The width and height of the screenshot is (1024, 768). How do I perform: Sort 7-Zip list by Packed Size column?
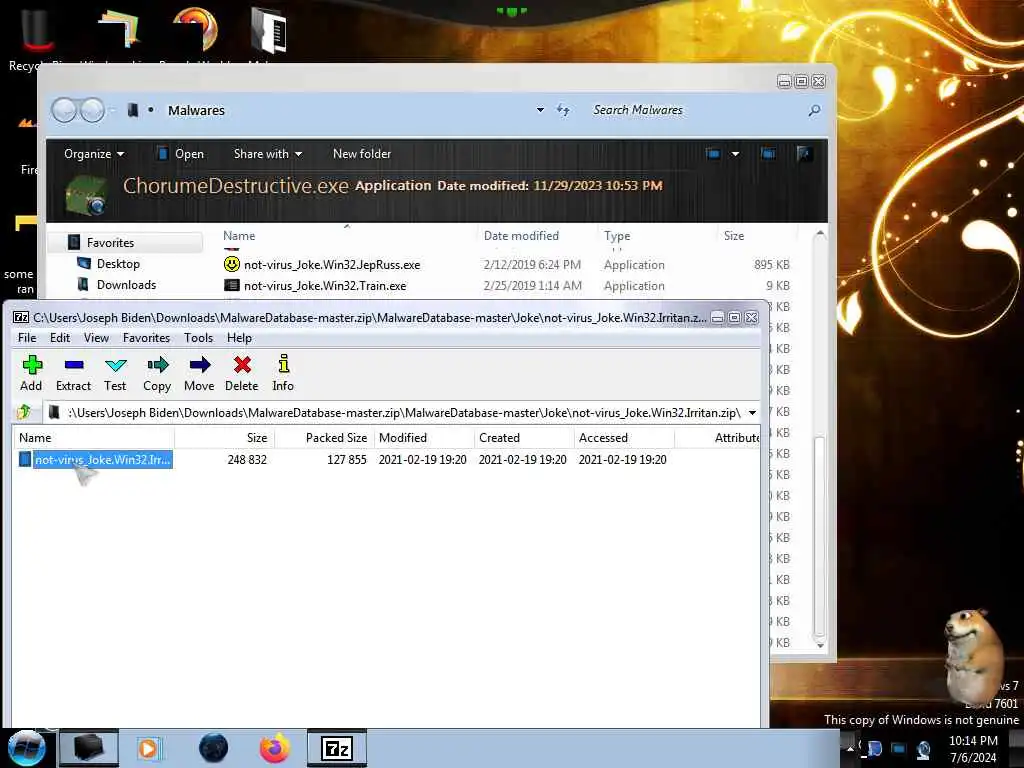point(325,438)
